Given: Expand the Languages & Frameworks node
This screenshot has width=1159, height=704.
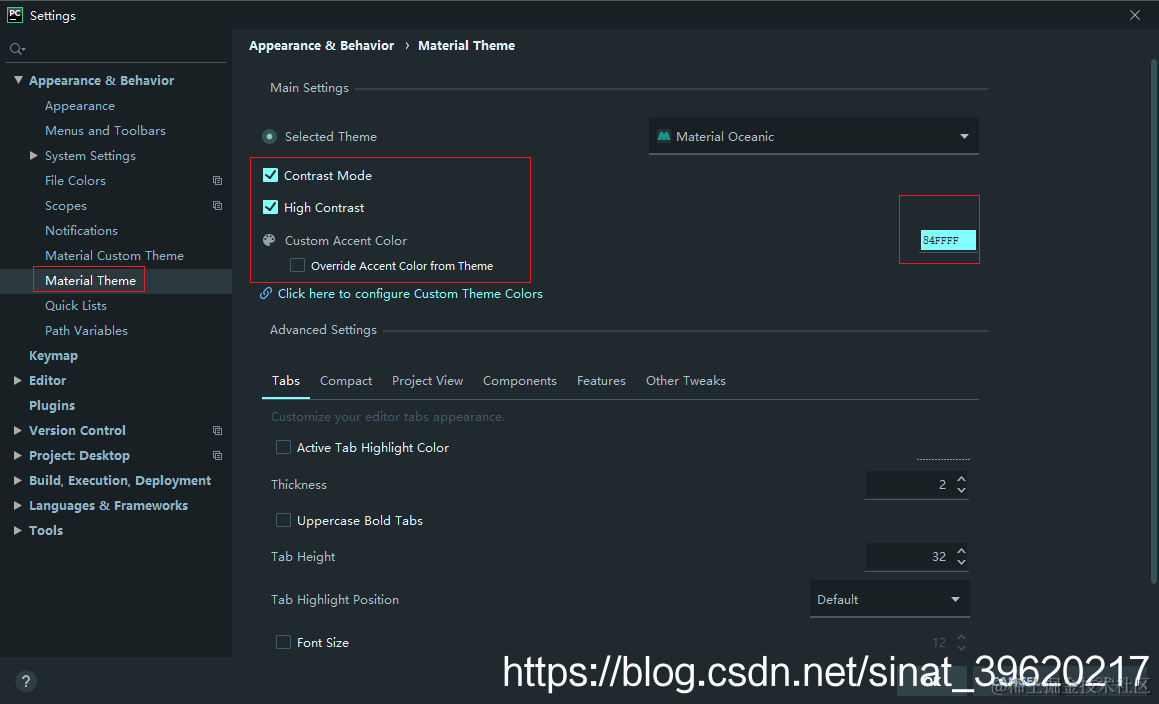Looking at the screenshot, I should [x=18, y=506].
